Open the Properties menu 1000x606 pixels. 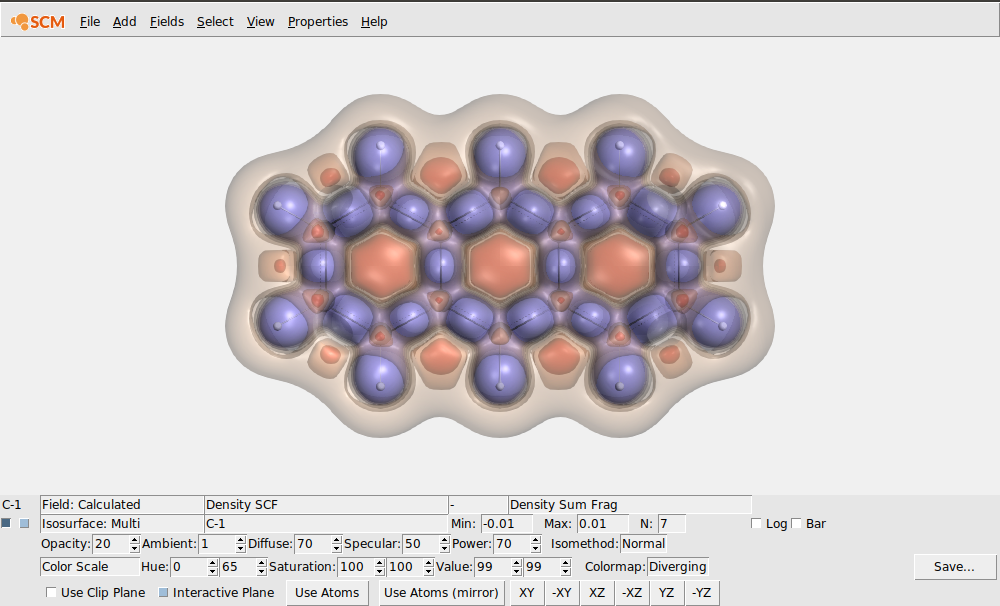317,21
